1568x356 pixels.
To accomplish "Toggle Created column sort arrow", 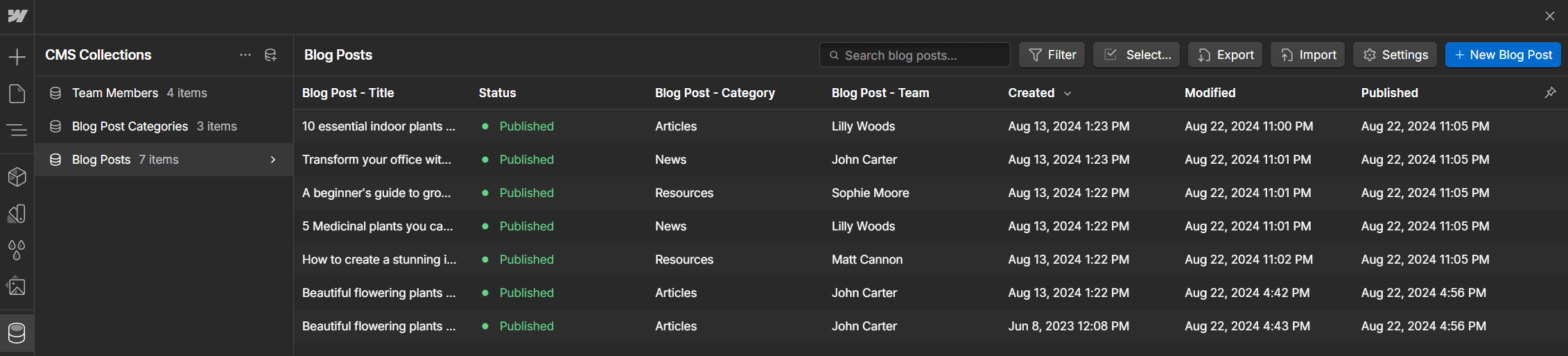I will [x=1068, y=94].
